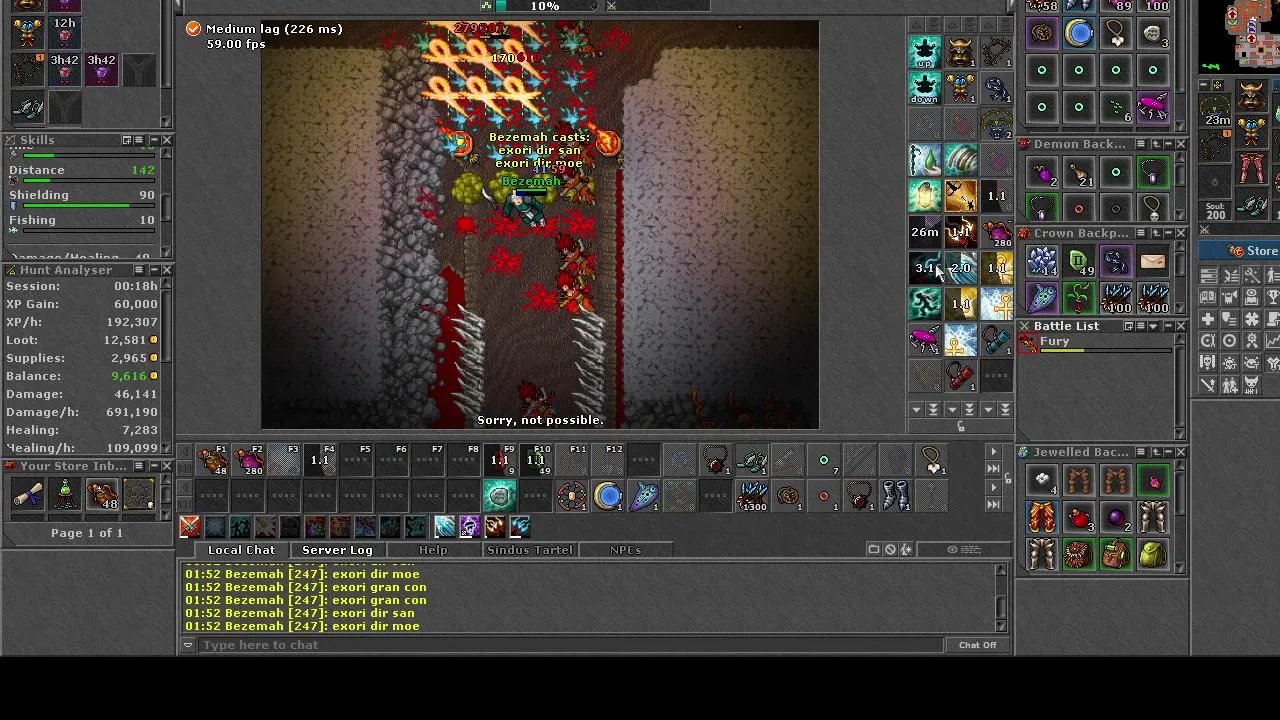Viewport: 1280px width, 720px height.
Task: Click the 21-count potion in Demon Backpack
Action: pyautogui.click(x=1079, y=173)
